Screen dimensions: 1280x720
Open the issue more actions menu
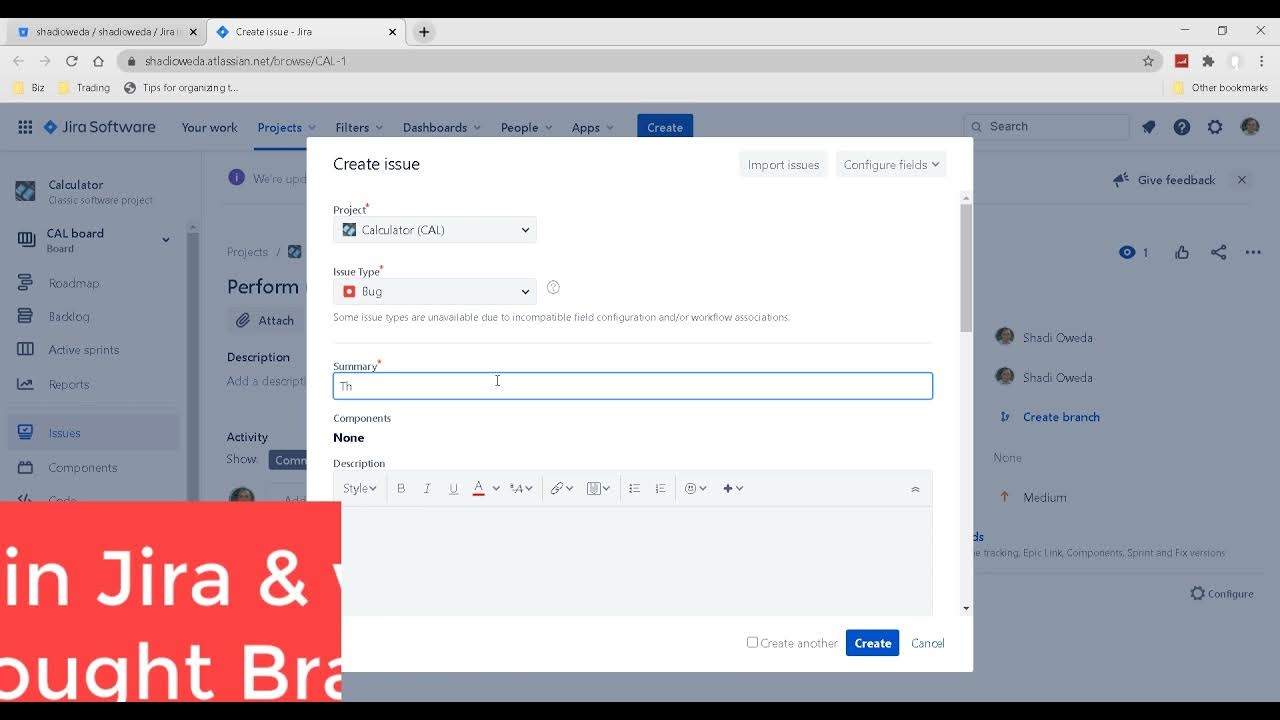[x=1253, y=252]
